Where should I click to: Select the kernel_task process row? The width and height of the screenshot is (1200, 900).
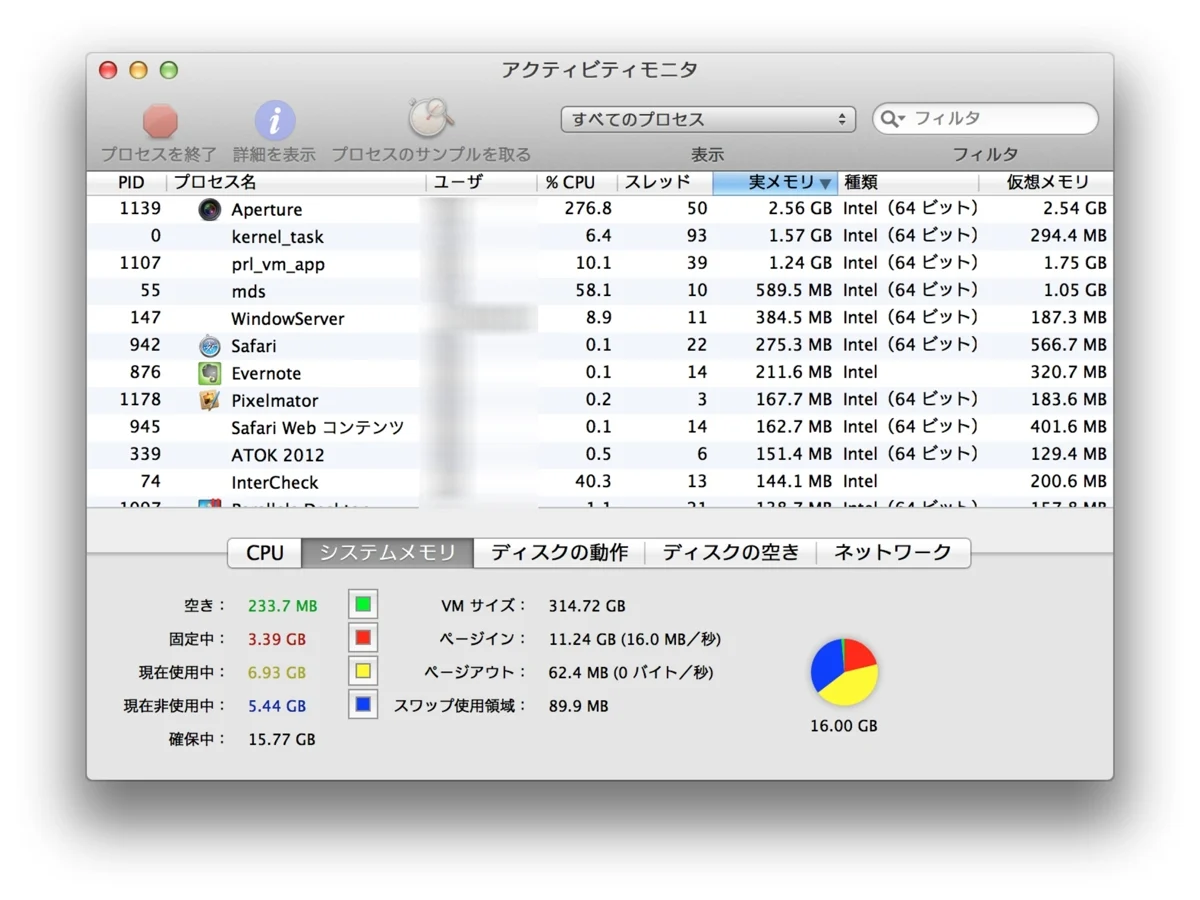(600, 236)
